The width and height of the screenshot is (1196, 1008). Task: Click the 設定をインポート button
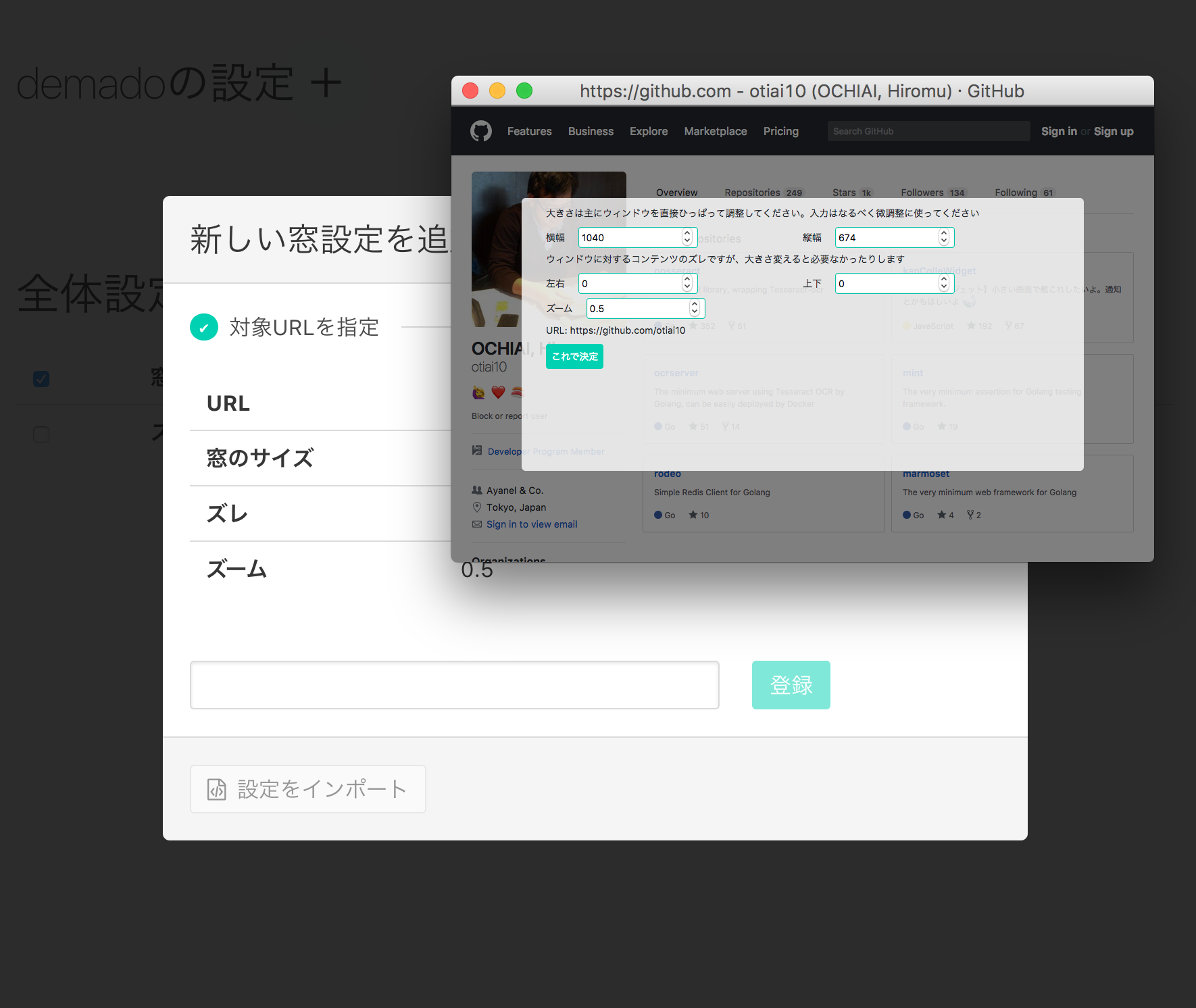click(x=307, y=788)
